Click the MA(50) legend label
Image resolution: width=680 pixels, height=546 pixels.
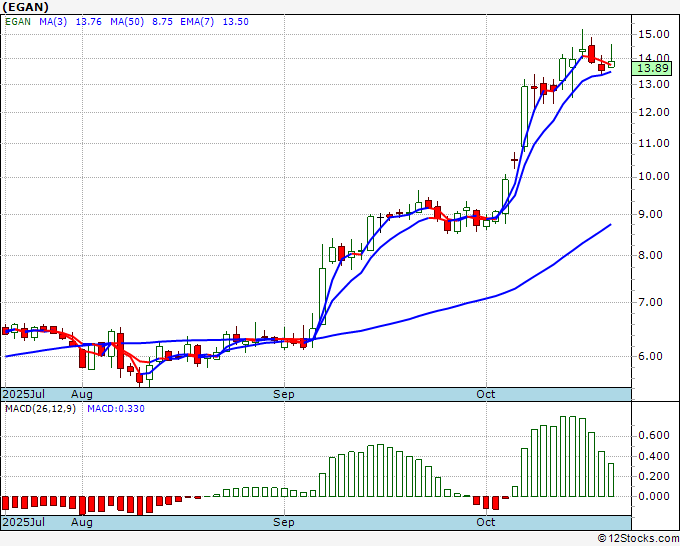[127, 22]
